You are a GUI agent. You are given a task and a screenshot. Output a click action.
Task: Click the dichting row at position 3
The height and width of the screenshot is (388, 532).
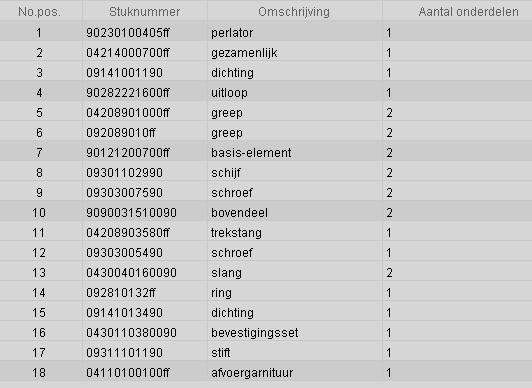266,73
